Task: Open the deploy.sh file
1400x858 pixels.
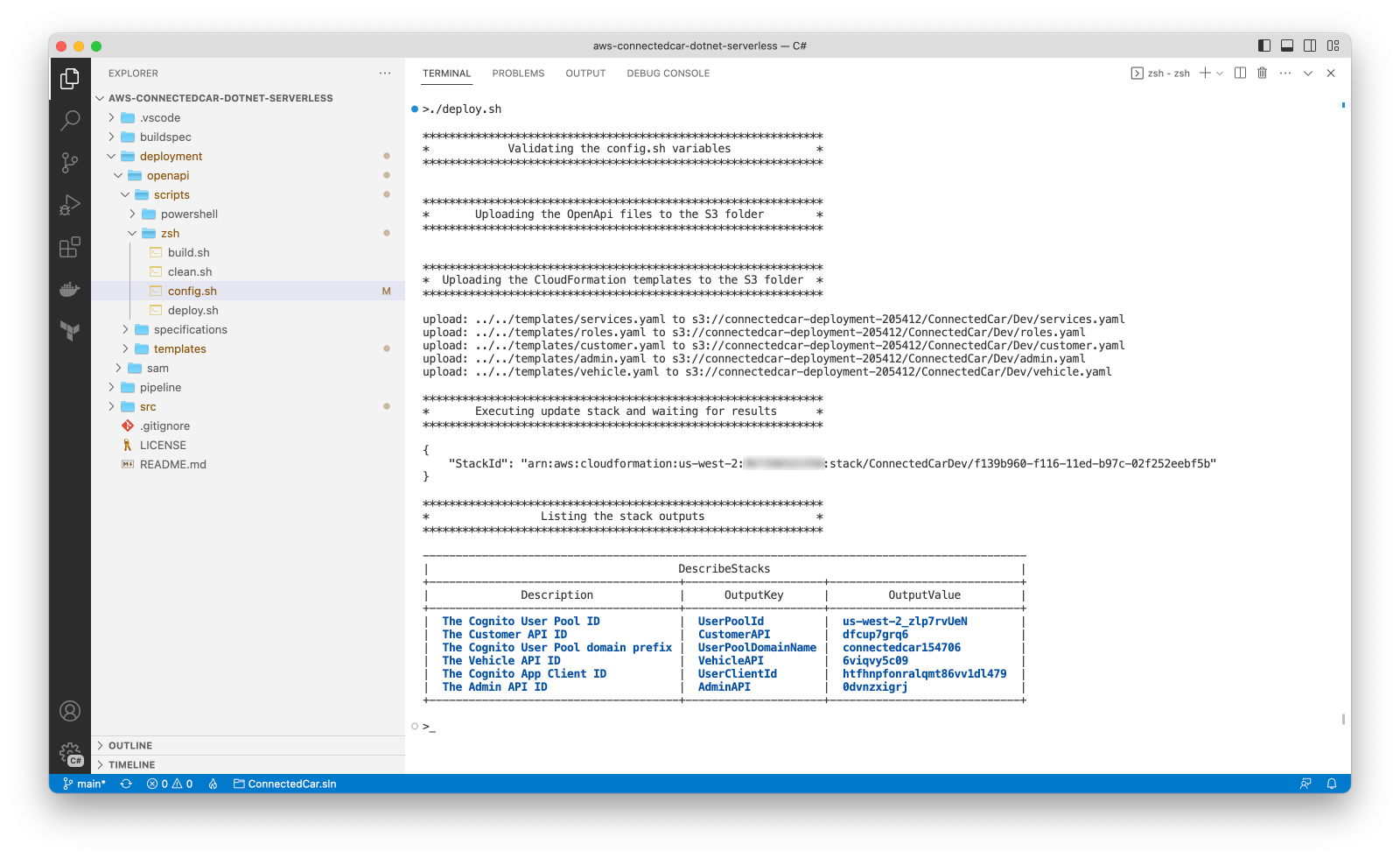Action: (x=248, y=310)
